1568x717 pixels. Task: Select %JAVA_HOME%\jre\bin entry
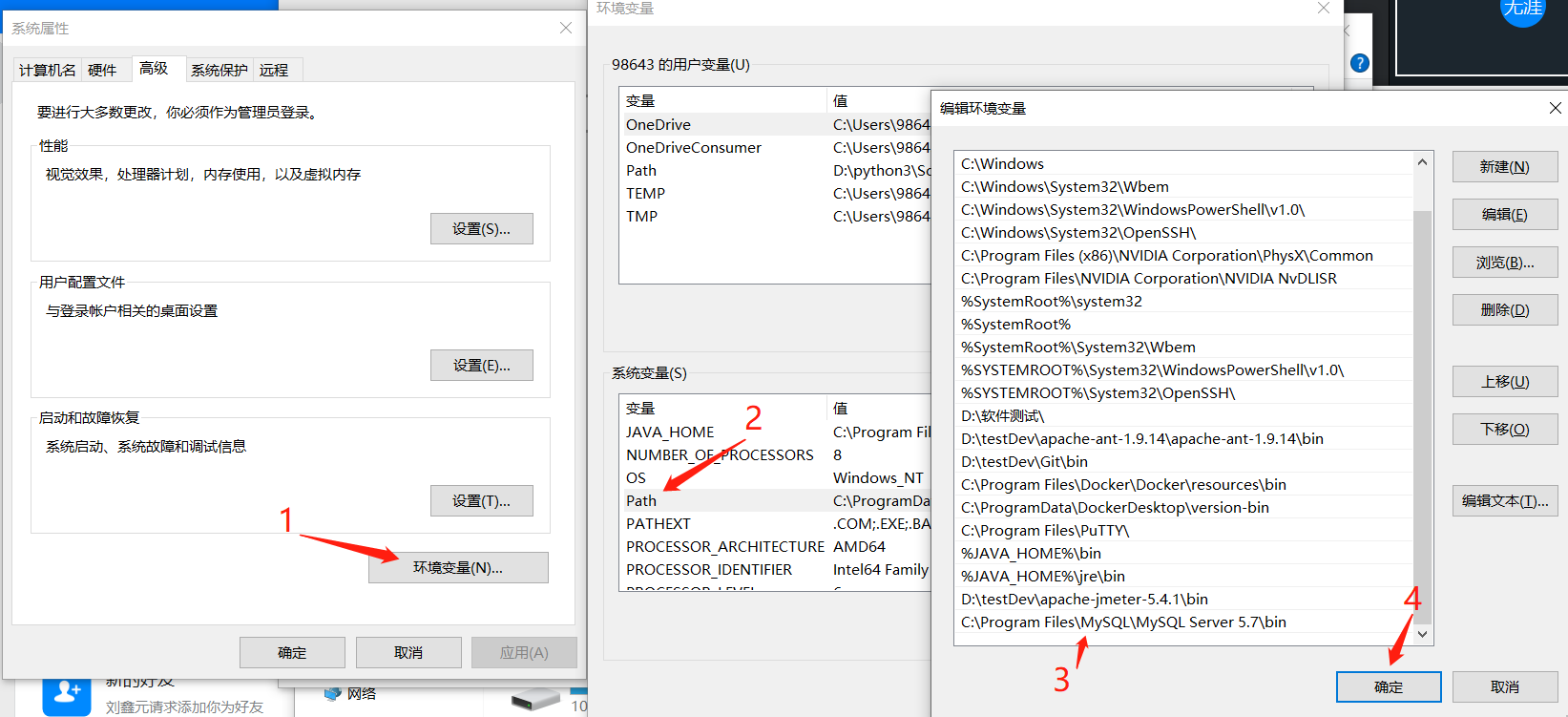[1183, 577]
